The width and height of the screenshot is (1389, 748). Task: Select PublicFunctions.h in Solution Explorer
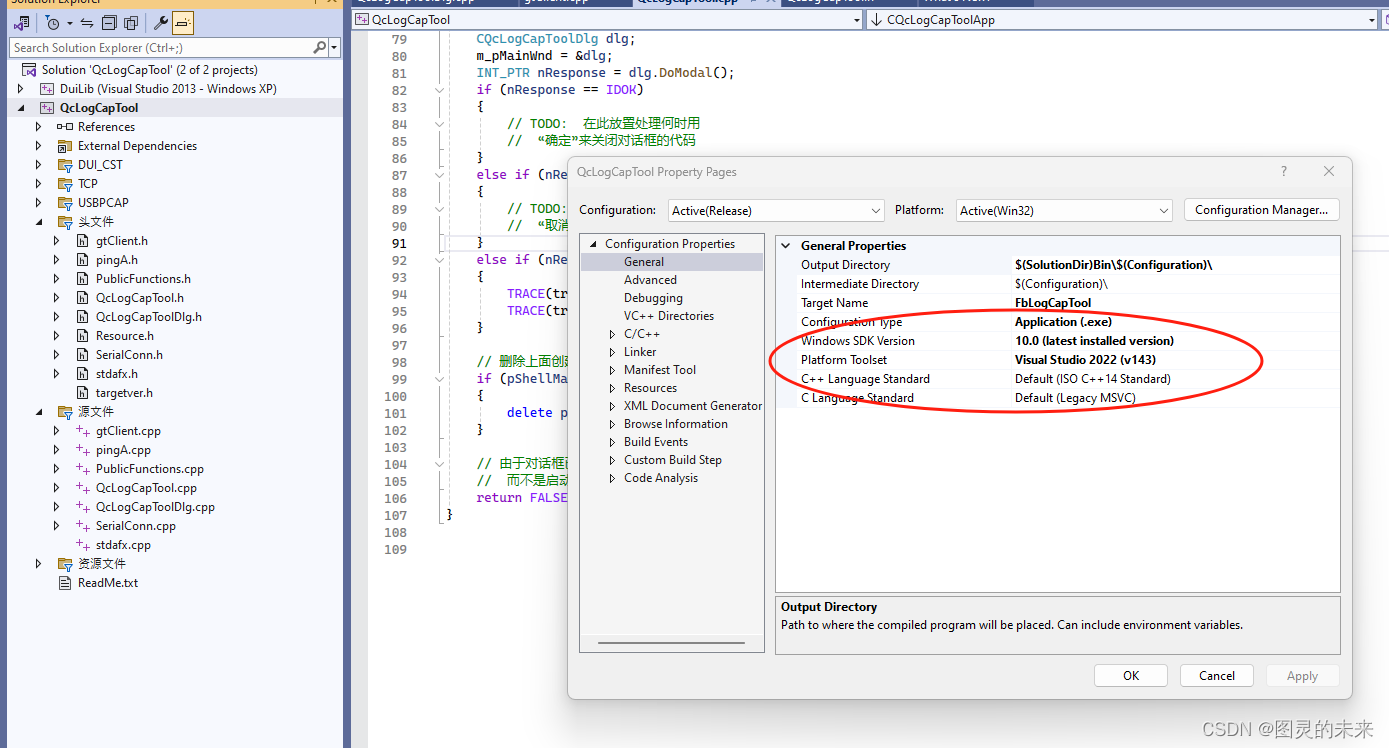coord(143,279)
